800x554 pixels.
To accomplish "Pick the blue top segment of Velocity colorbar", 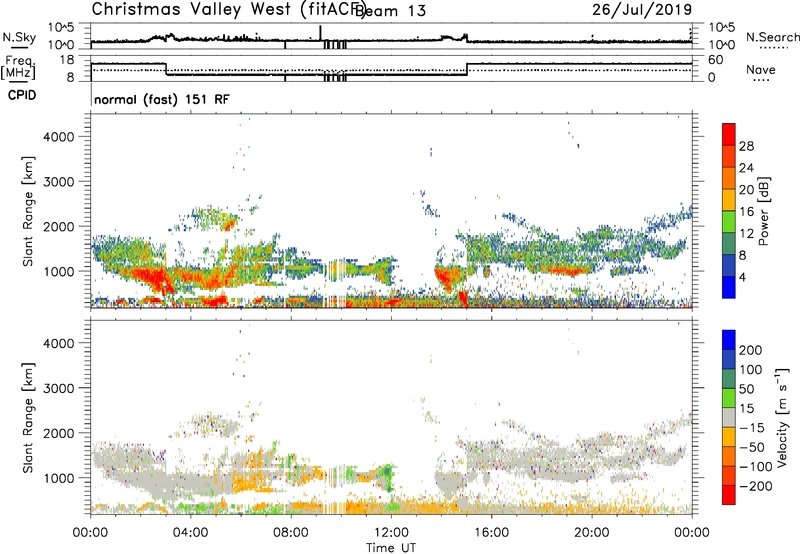I will 729,340.
